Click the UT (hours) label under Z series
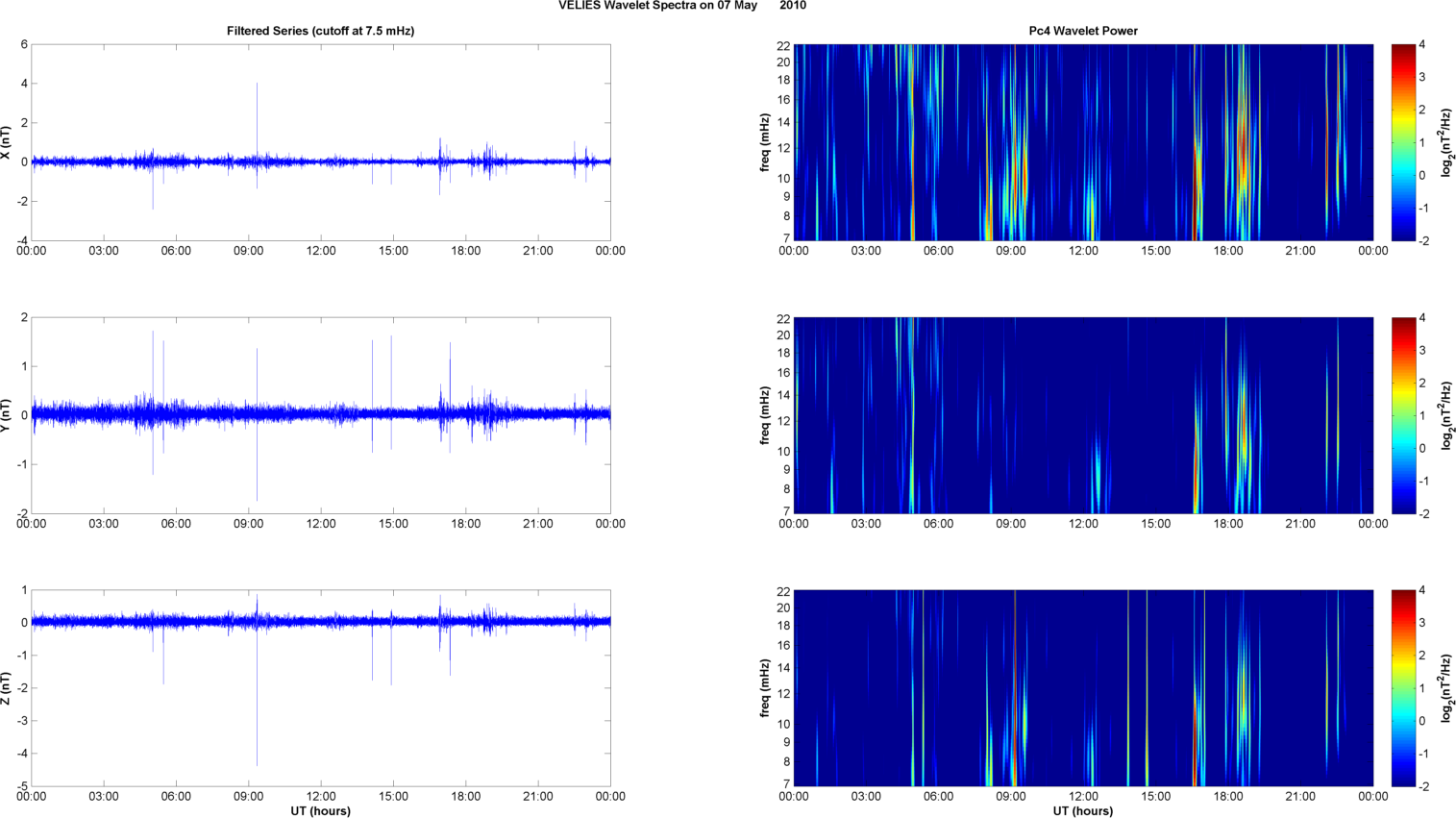 pyautogui.click(x=320, y=811)
